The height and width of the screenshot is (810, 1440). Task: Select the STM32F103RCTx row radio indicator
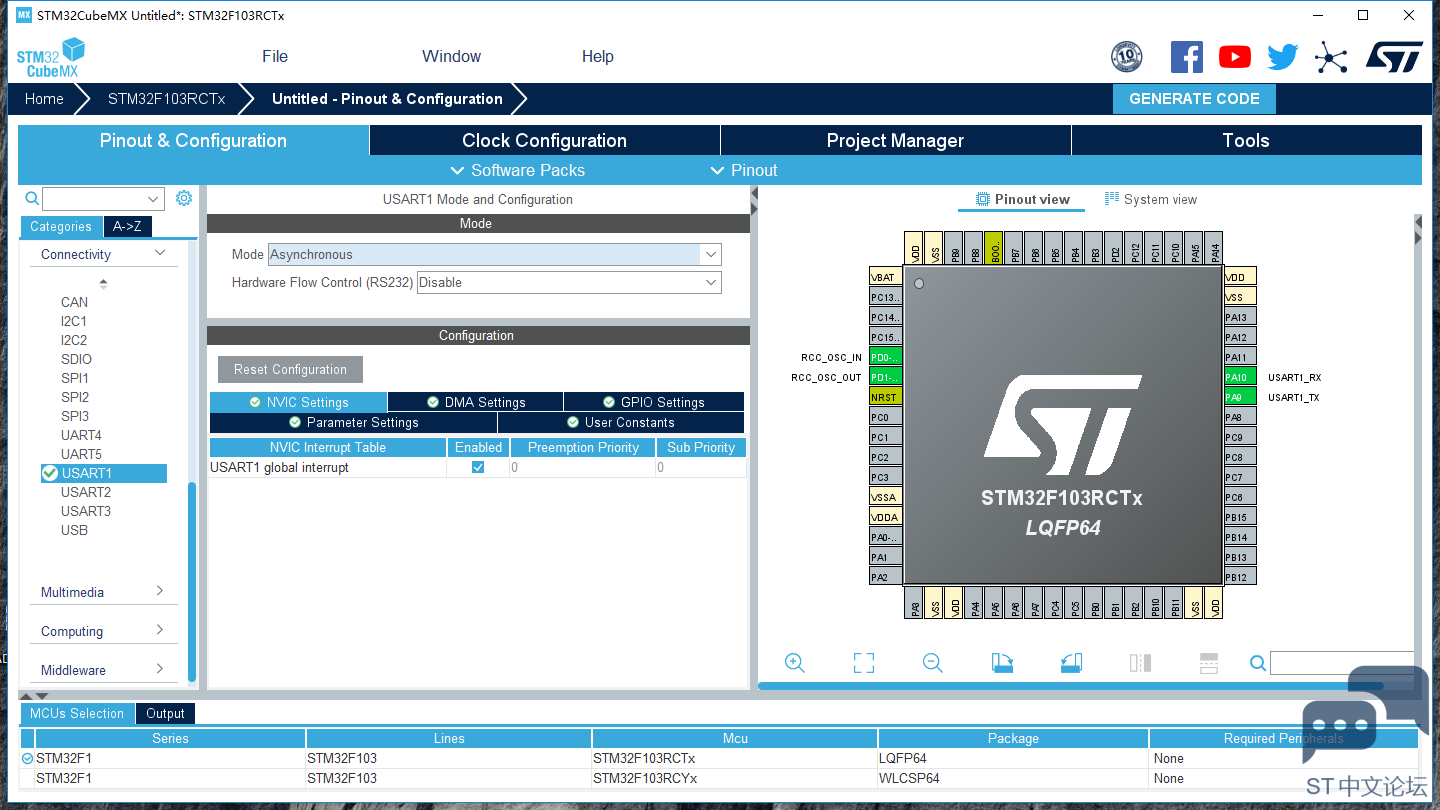pyautogui.click(x=27, y=759)
